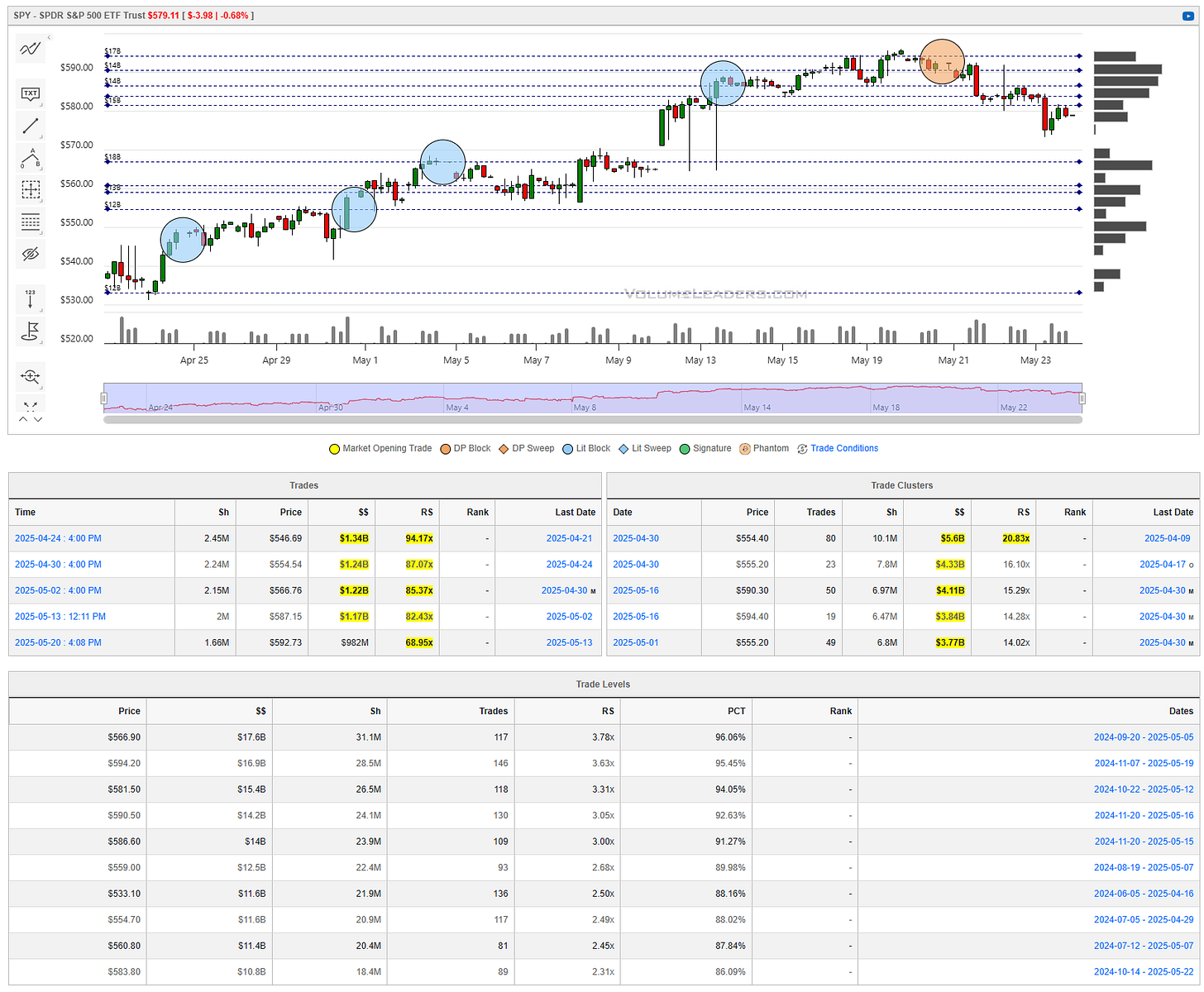1204x992 pixels.
Task: Toggle DP Block legend item
Action: 466,449
